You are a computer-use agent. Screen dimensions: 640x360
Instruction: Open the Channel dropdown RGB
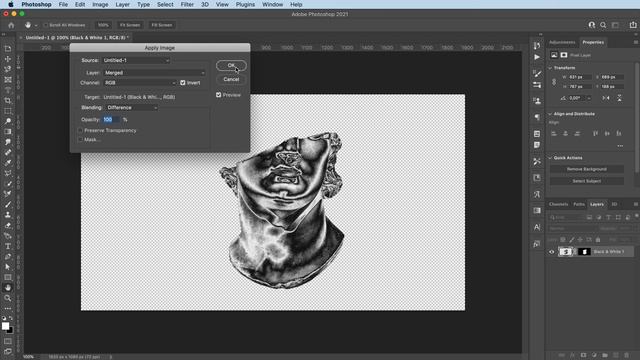tap(140, 83)
